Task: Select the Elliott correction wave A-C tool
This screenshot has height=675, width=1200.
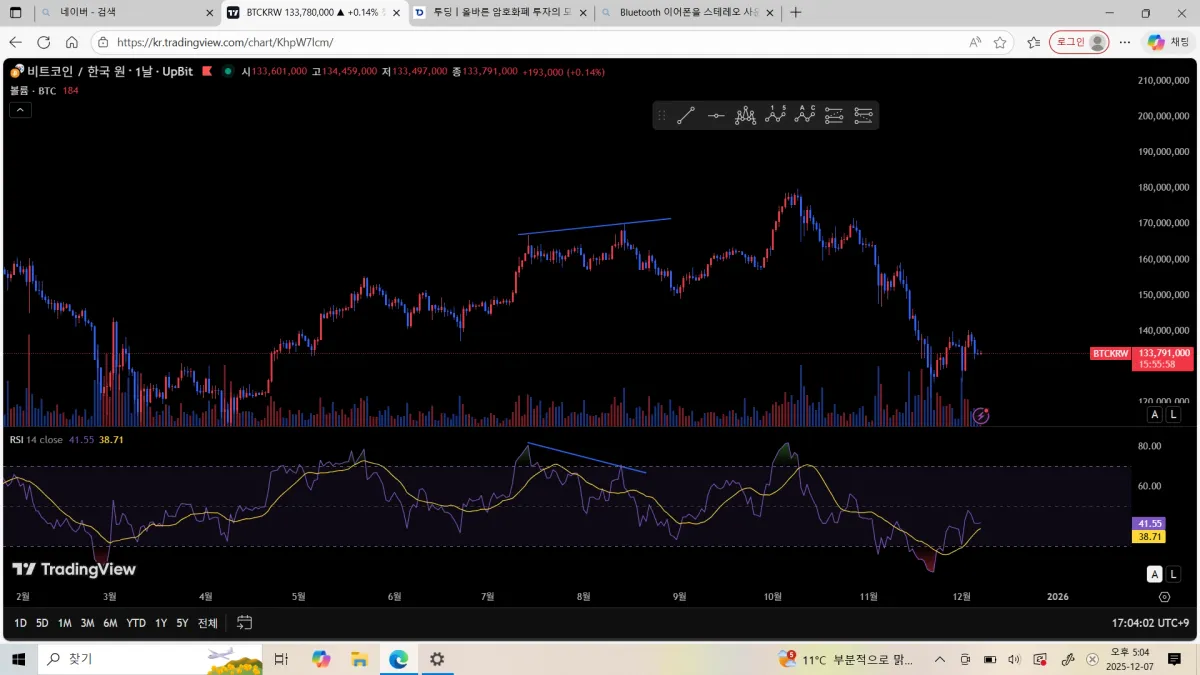Action: tap(805, 116)
